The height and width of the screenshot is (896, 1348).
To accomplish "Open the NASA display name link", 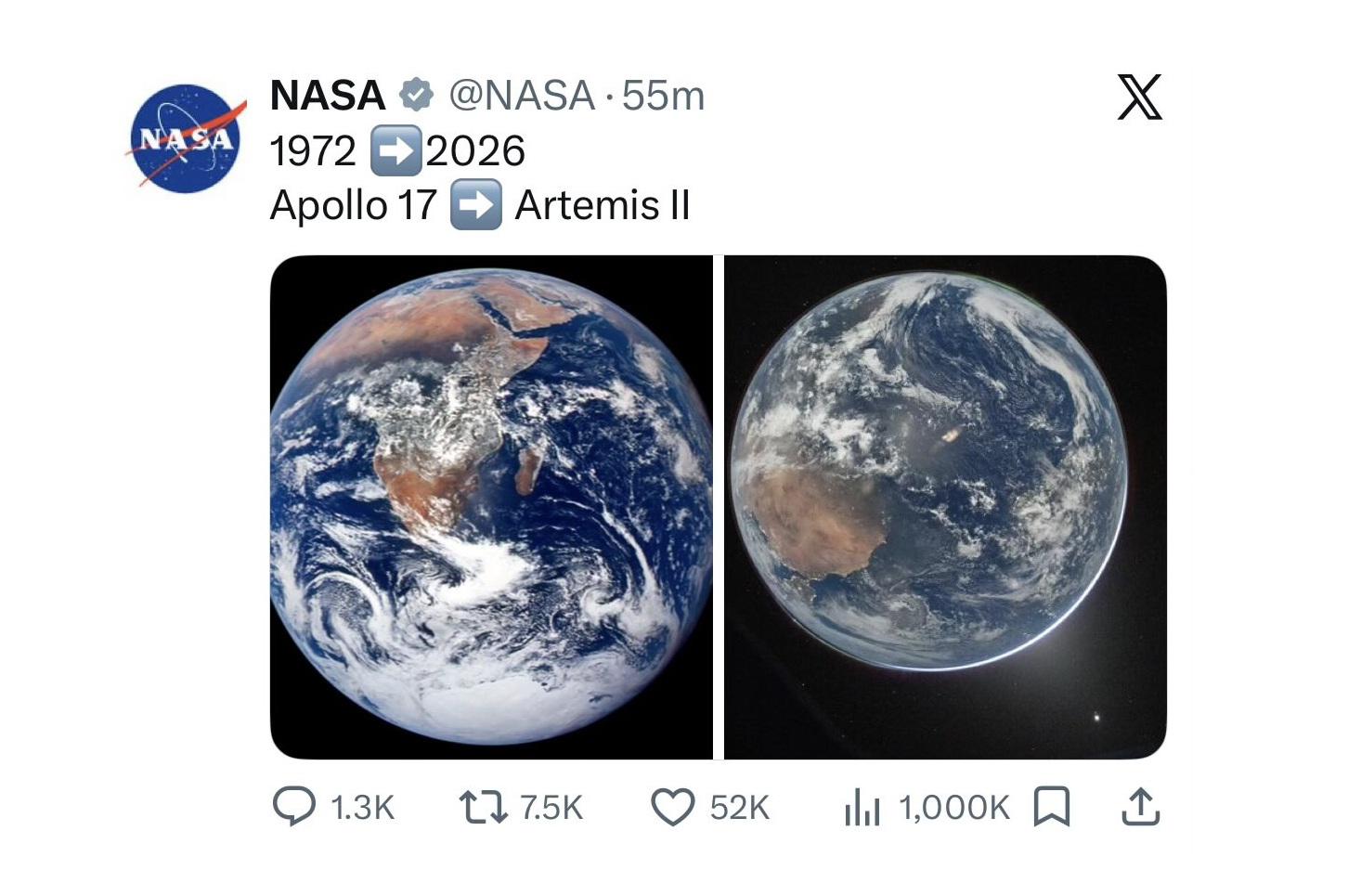I will point(328,95).
